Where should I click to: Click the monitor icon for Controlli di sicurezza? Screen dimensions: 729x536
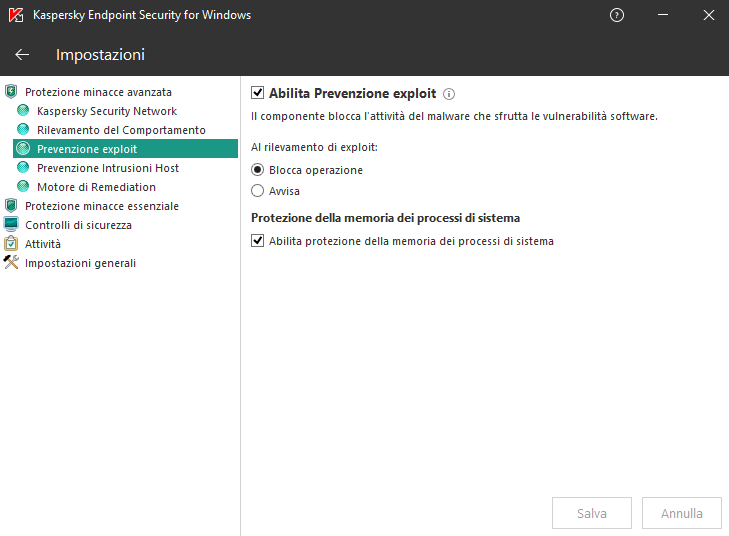click(x=11, y=225)
